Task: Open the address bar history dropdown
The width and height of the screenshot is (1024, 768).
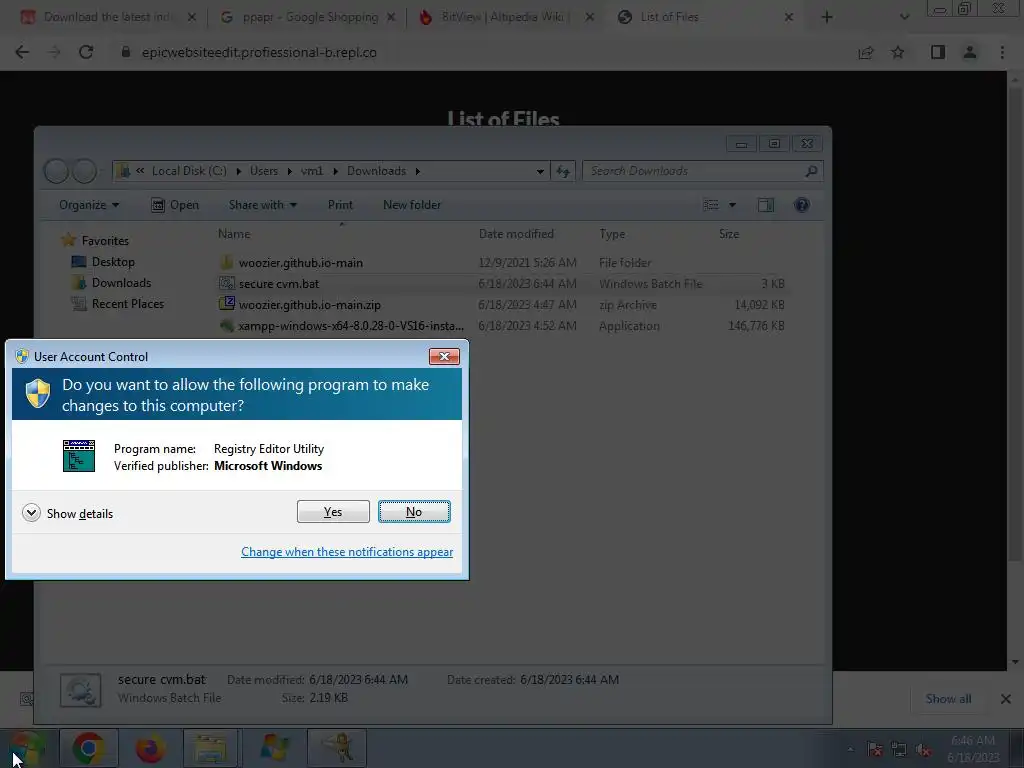Action: tap(540, 171)
